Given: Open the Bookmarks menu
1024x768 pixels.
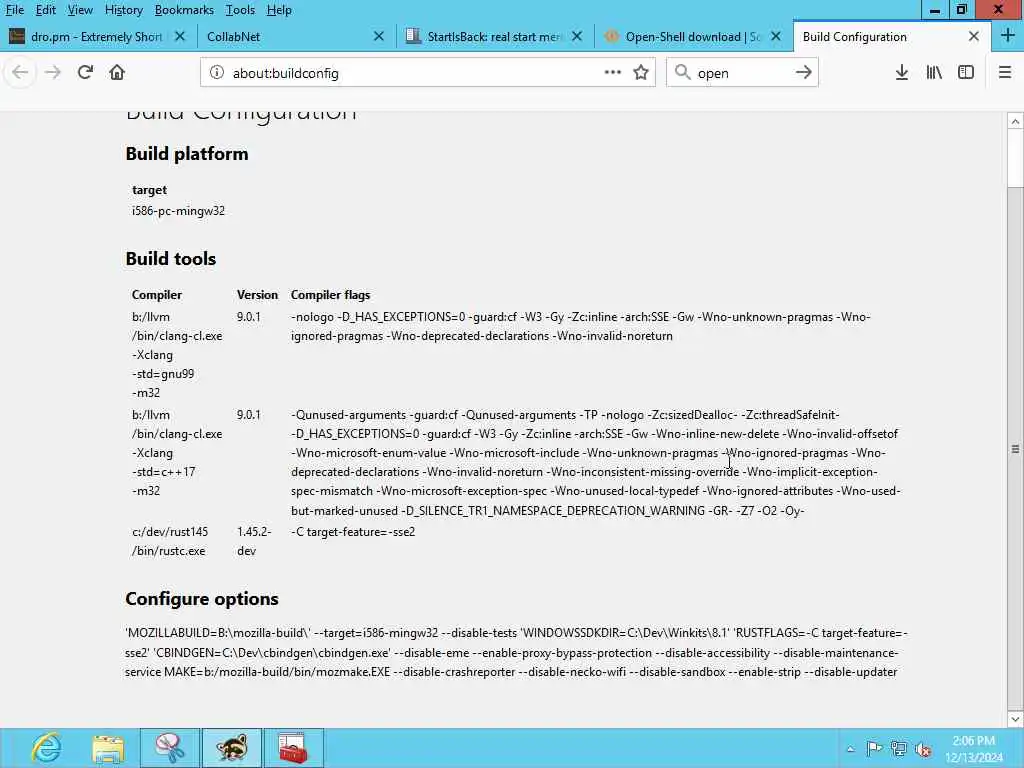Looking at the screenshot, I should tap(184, 10).
